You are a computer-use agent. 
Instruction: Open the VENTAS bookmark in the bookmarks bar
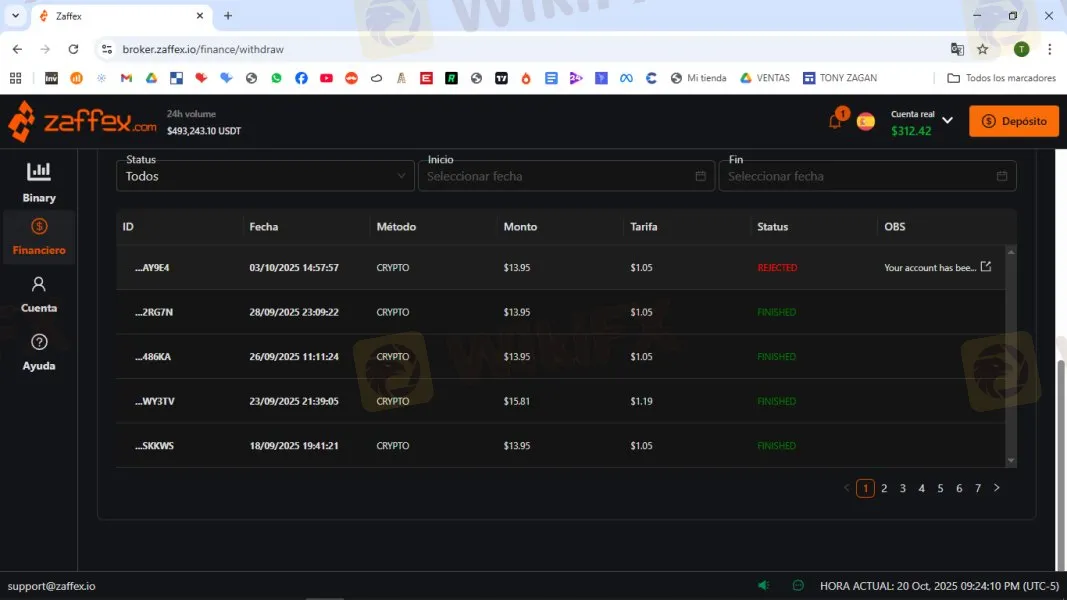pos(764,77)
